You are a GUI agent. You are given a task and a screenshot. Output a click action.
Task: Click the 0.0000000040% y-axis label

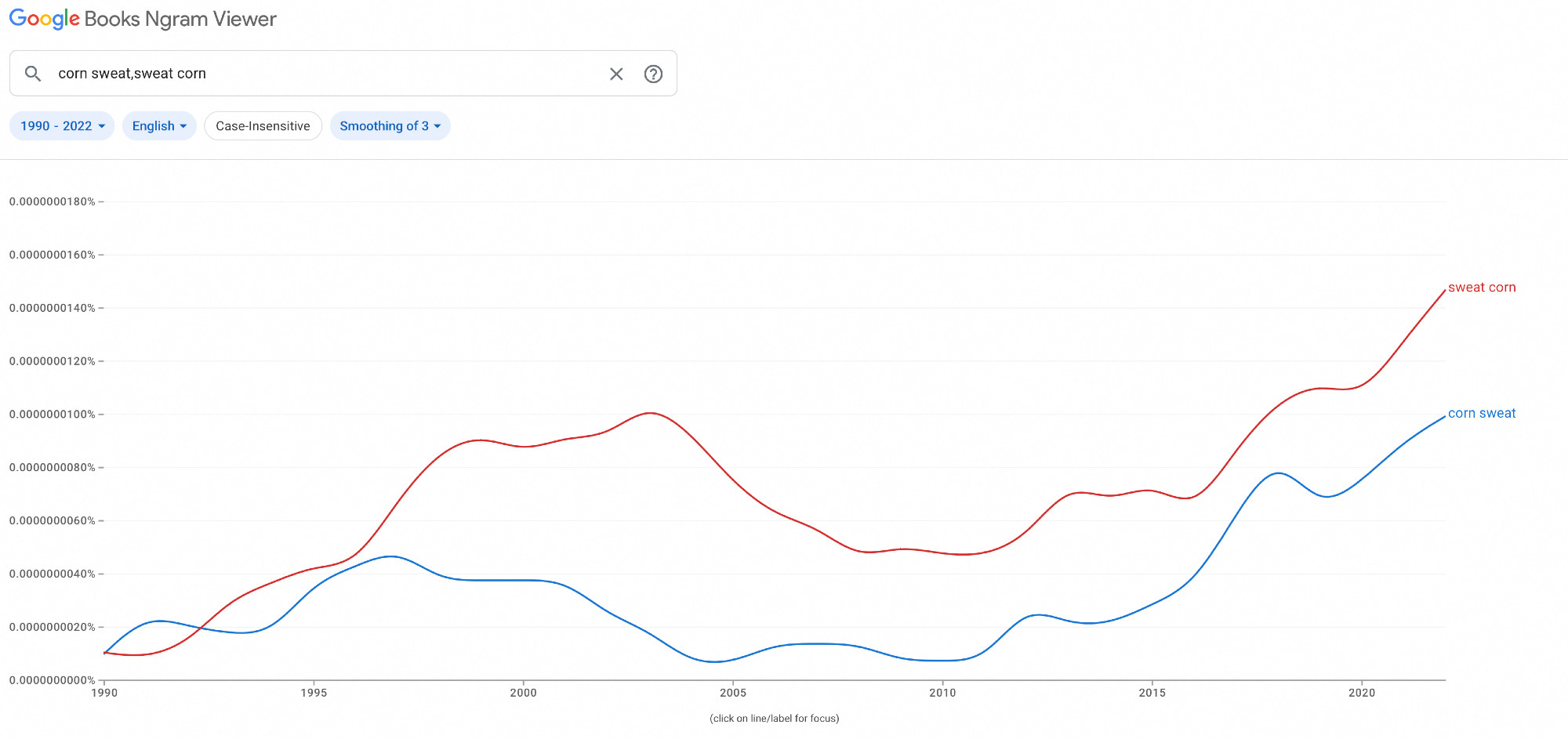coord(52,574)
